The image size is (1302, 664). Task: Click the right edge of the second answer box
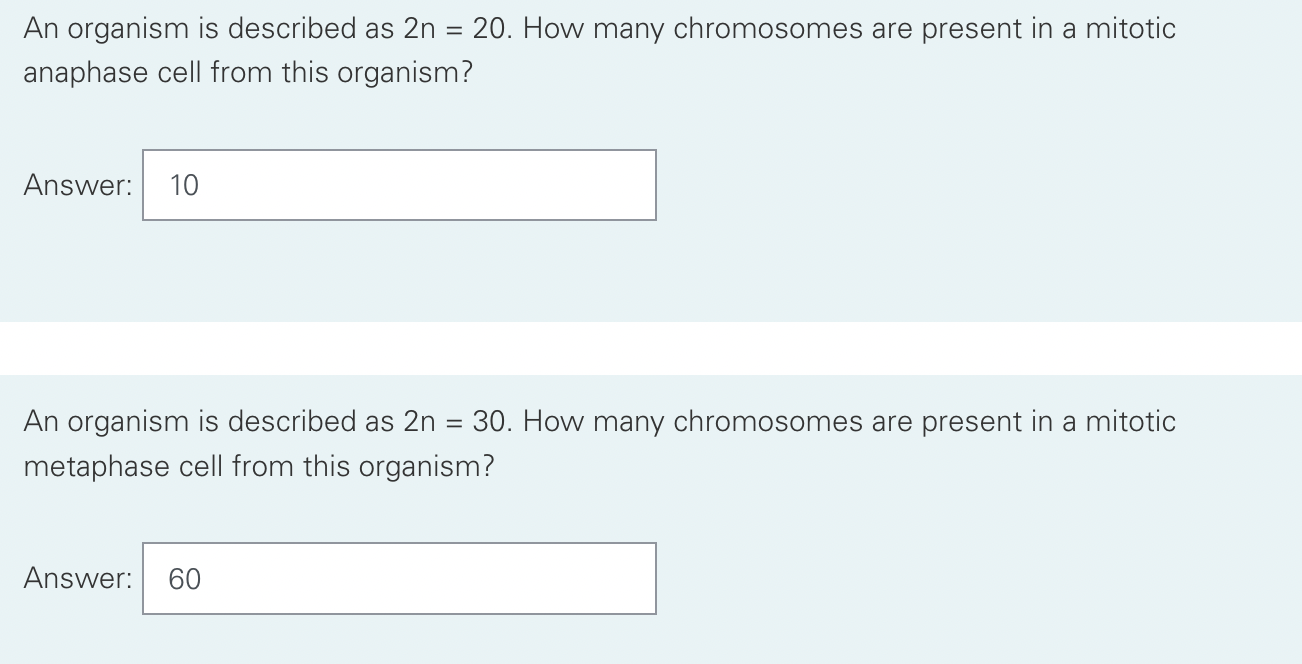(x=655, y=578)
